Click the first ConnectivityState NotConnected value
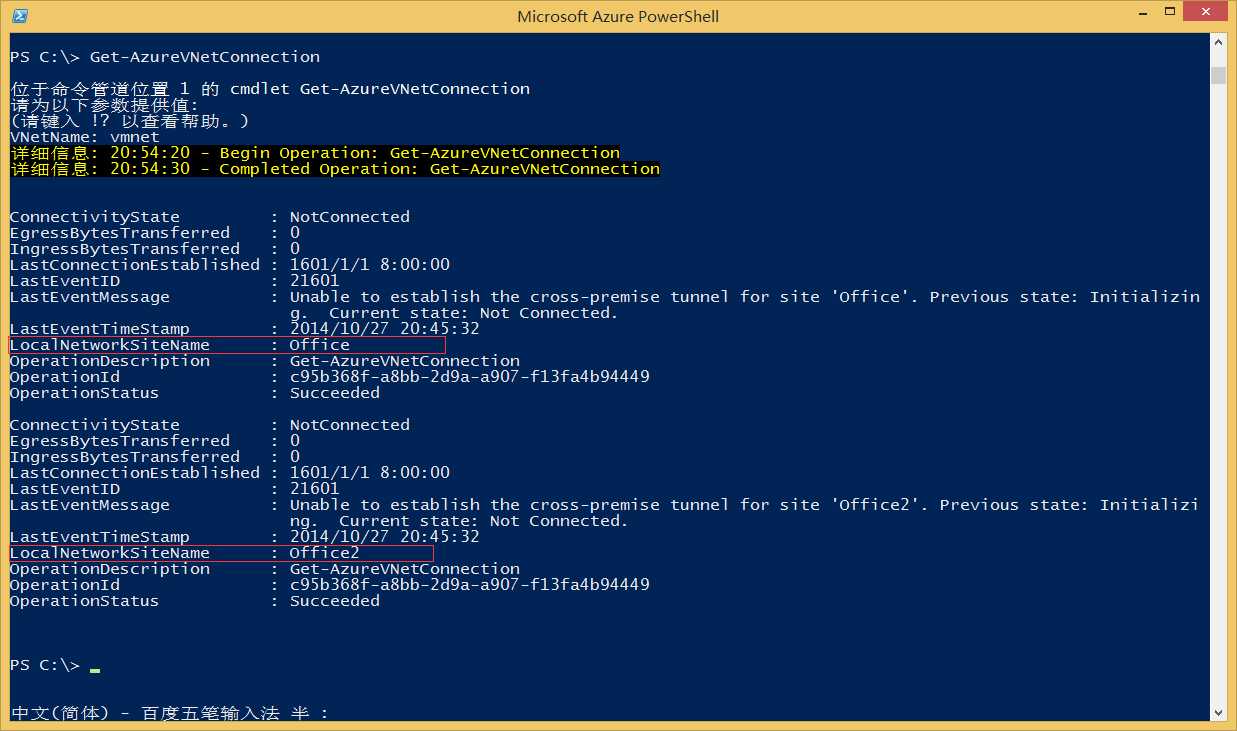1237x731 pixels. pyautogui.click(x=350, y=217)
